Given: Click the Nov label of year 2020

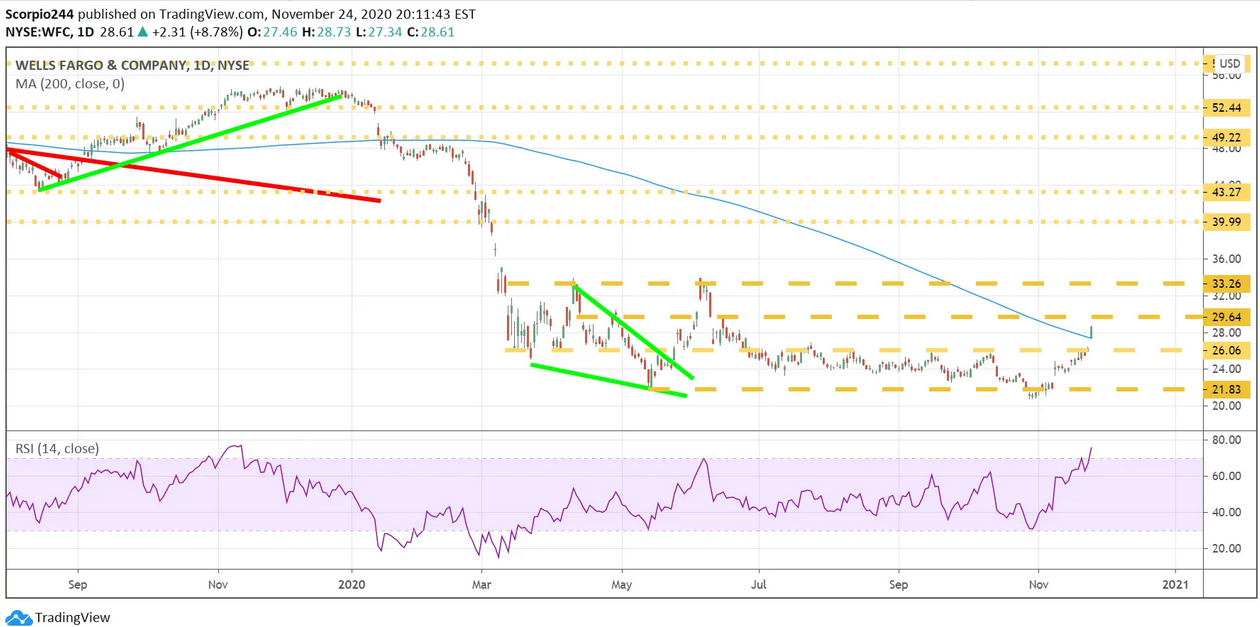Looking at the screenshot, I should point(1038,583).
